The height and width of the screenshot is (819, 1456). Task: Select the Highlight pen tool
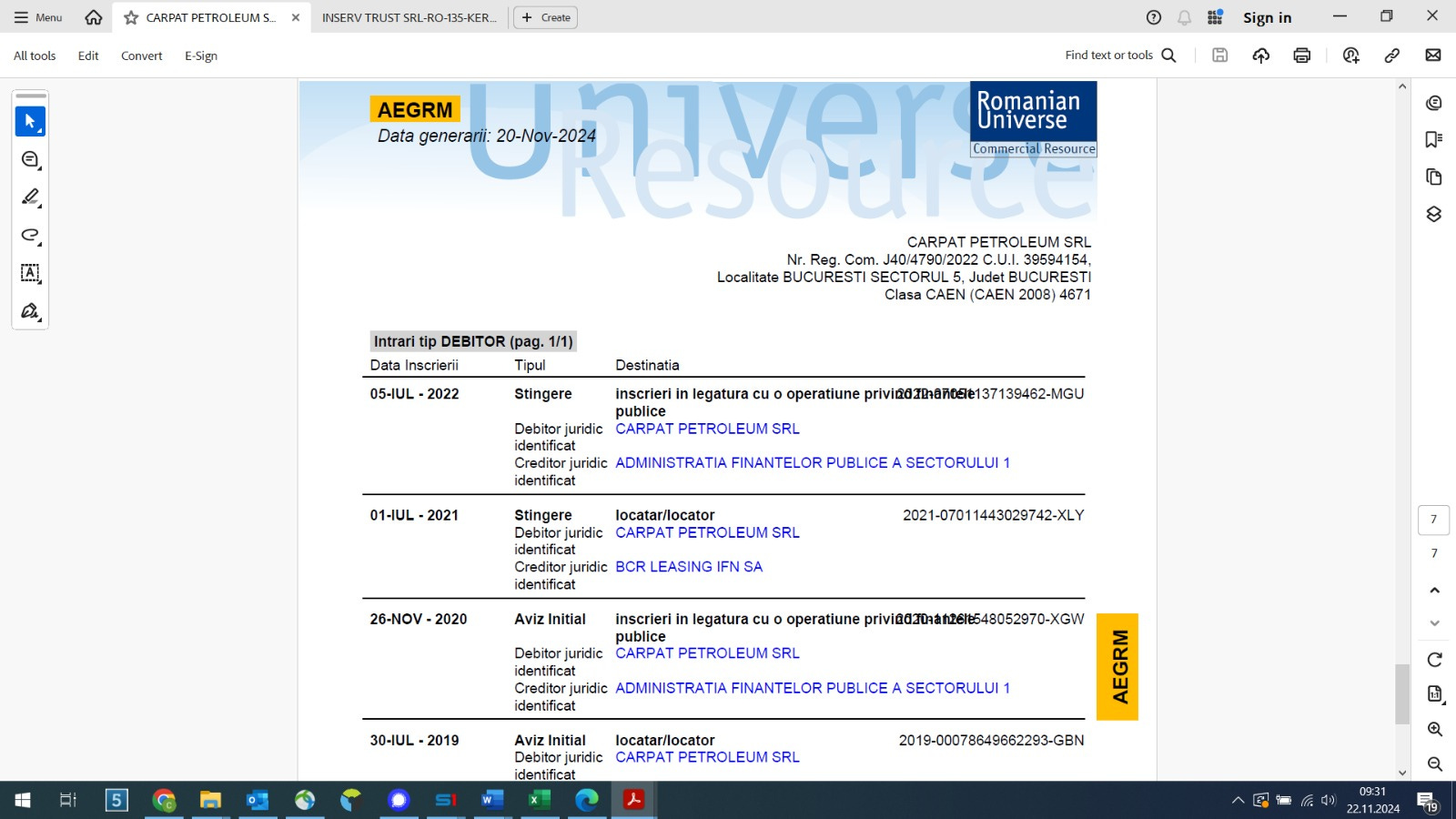30,197
